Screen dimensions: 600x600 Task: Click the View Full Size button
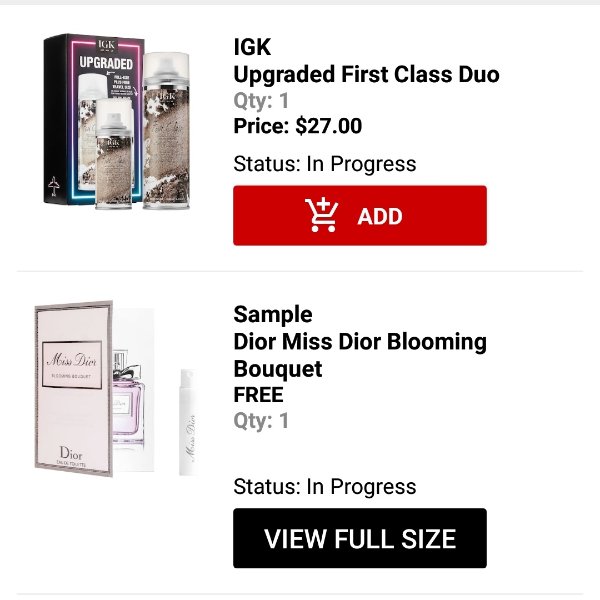pos(360,538)
